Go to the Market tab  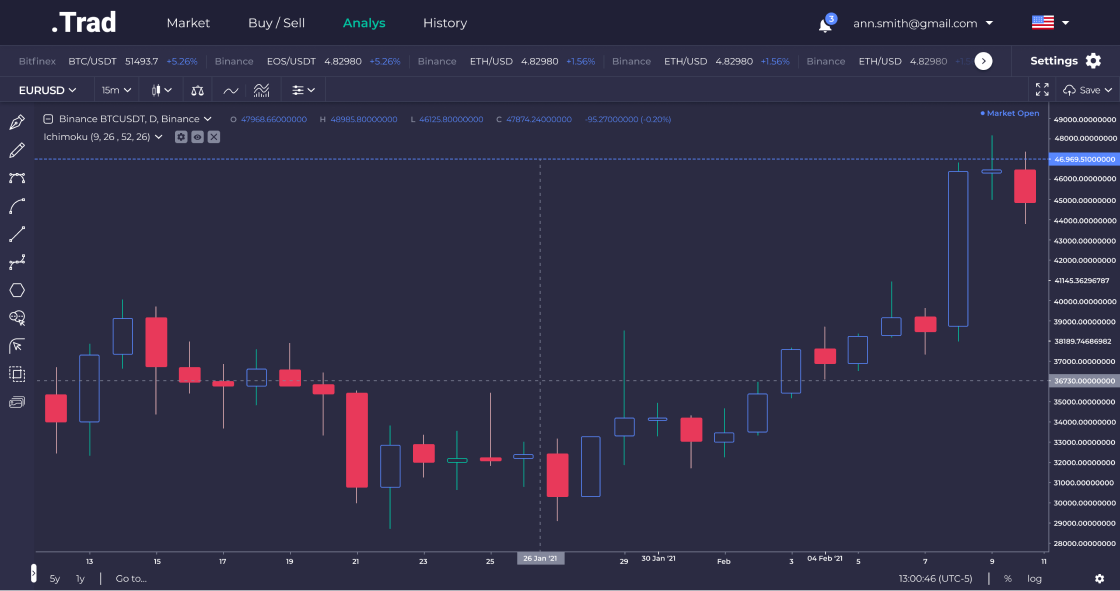pos(188,23)
